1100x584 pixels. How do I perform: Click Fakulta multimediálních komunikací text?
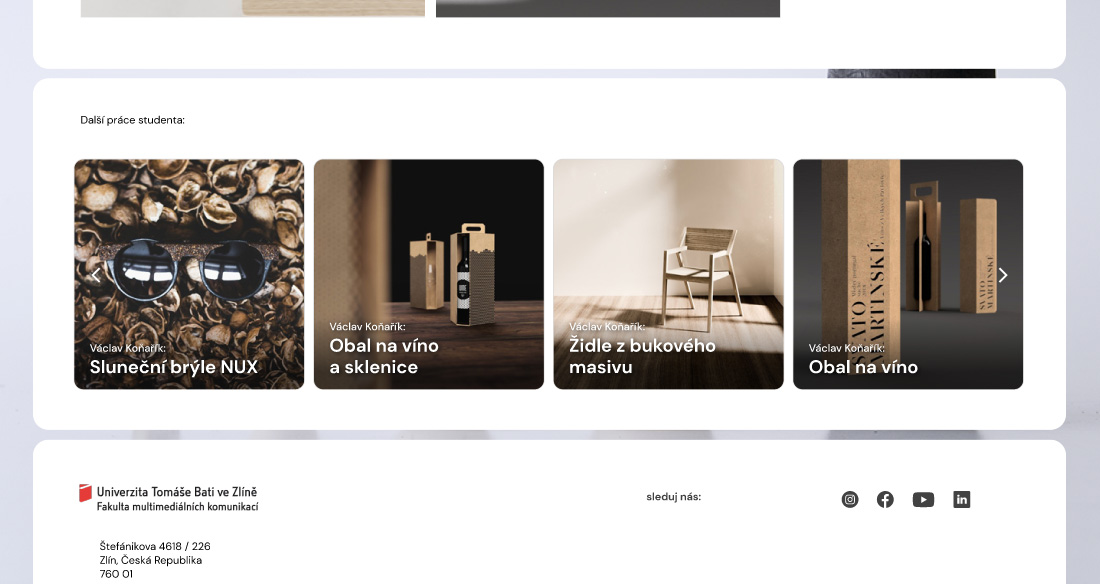(x=177, y=507)
